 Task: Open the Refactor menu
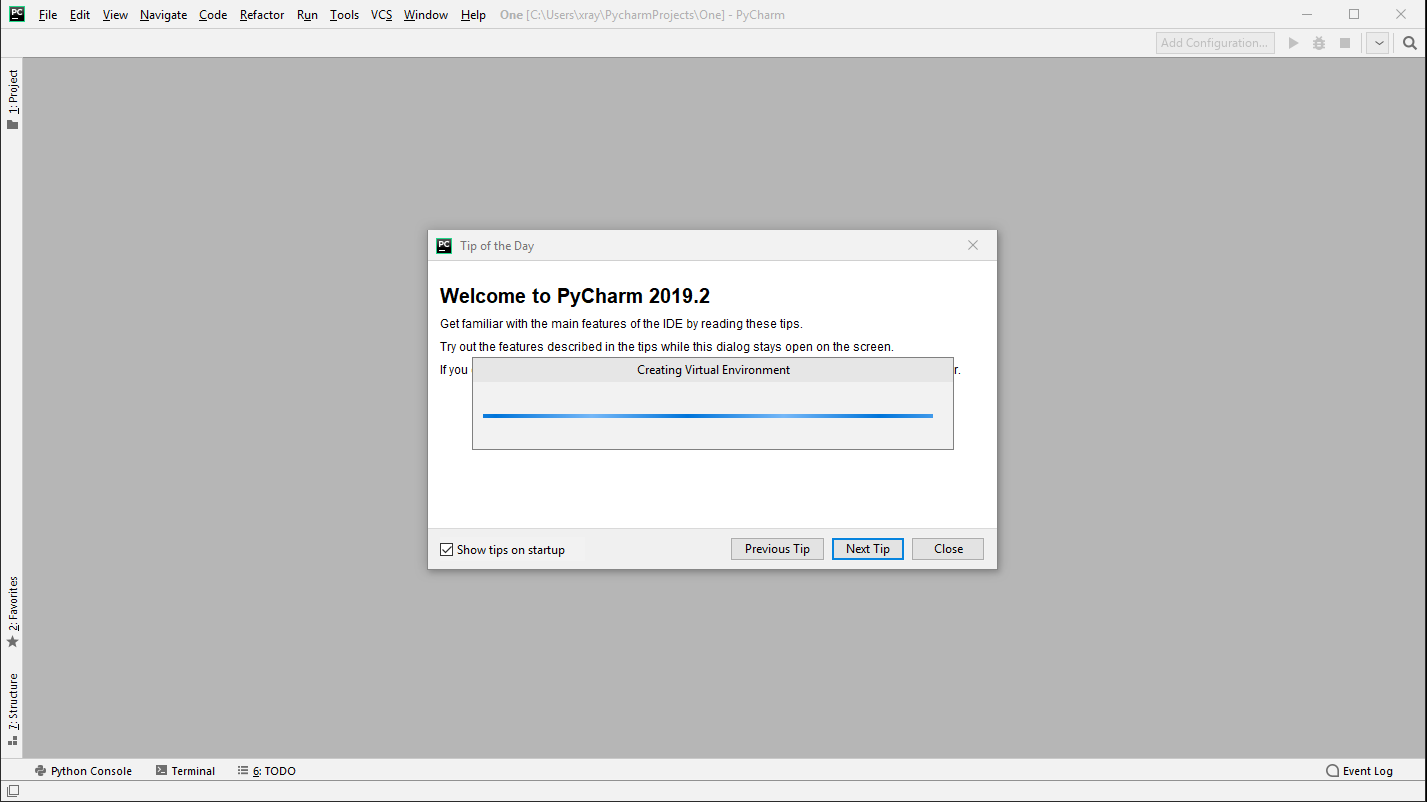pos(262,15)
